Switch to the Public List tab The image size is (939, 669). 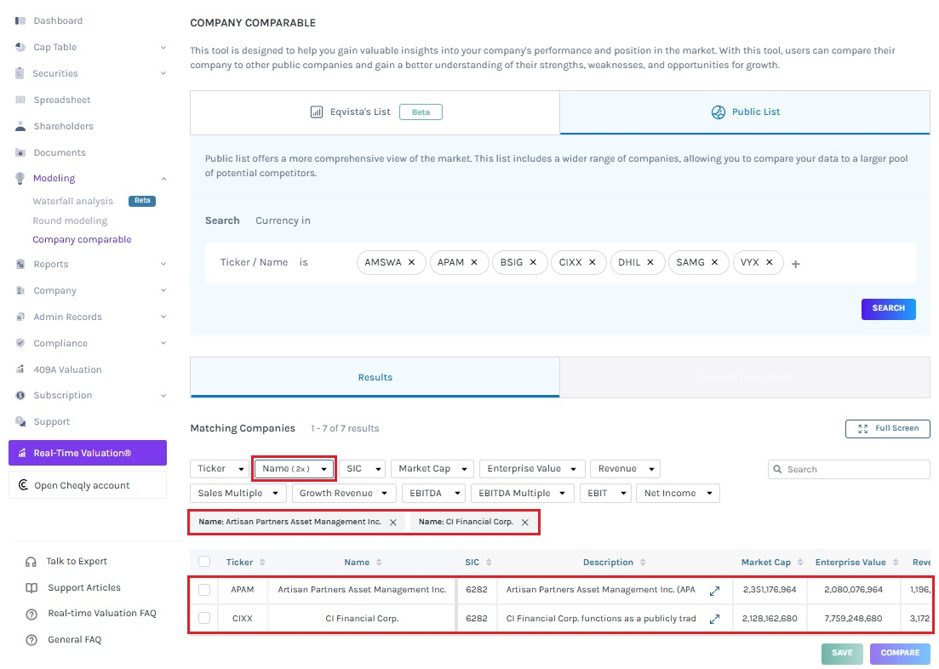[745, 112]
